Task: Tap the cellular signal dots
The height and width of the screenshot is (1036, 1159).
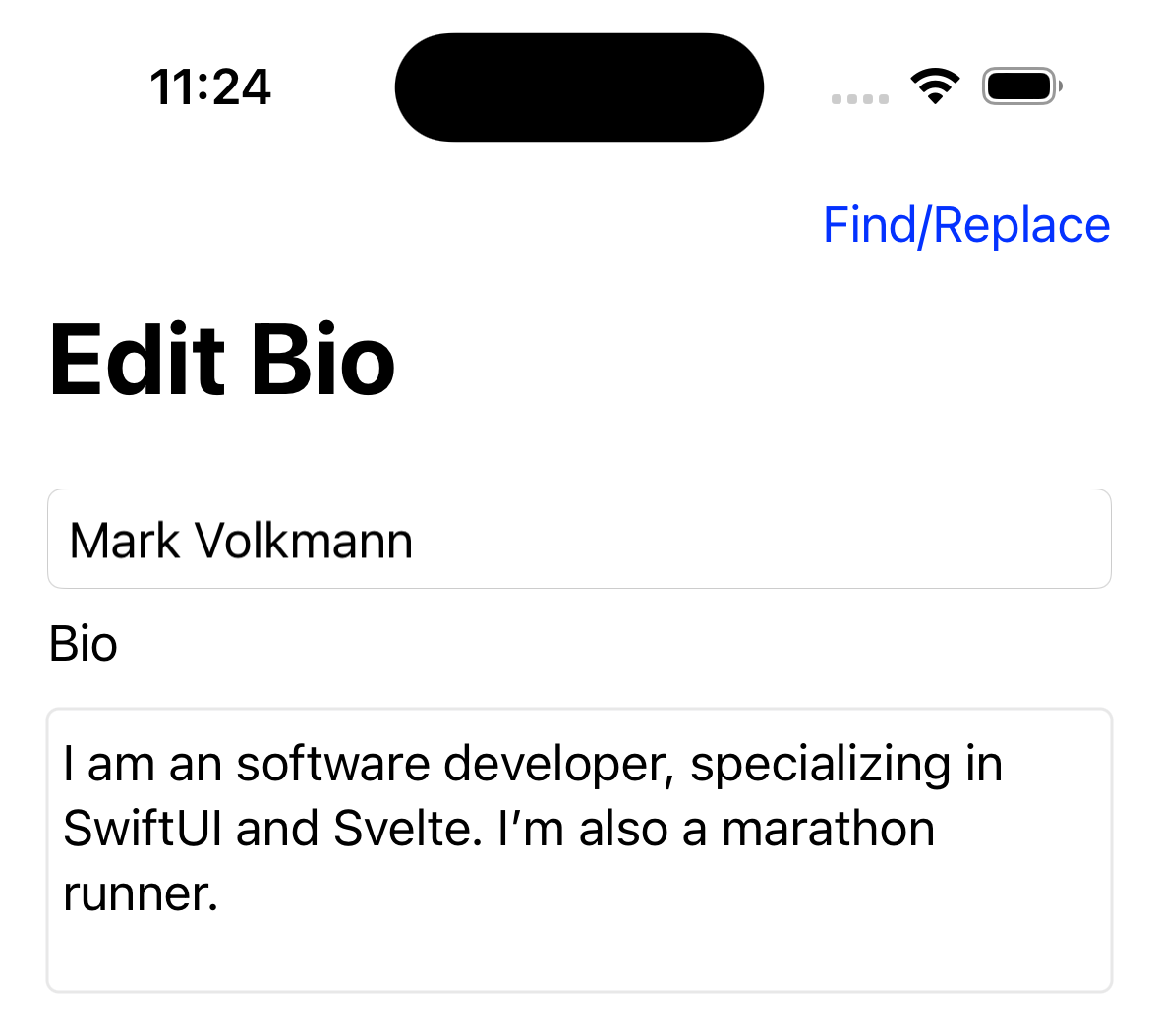Action: tap(860, 99)
